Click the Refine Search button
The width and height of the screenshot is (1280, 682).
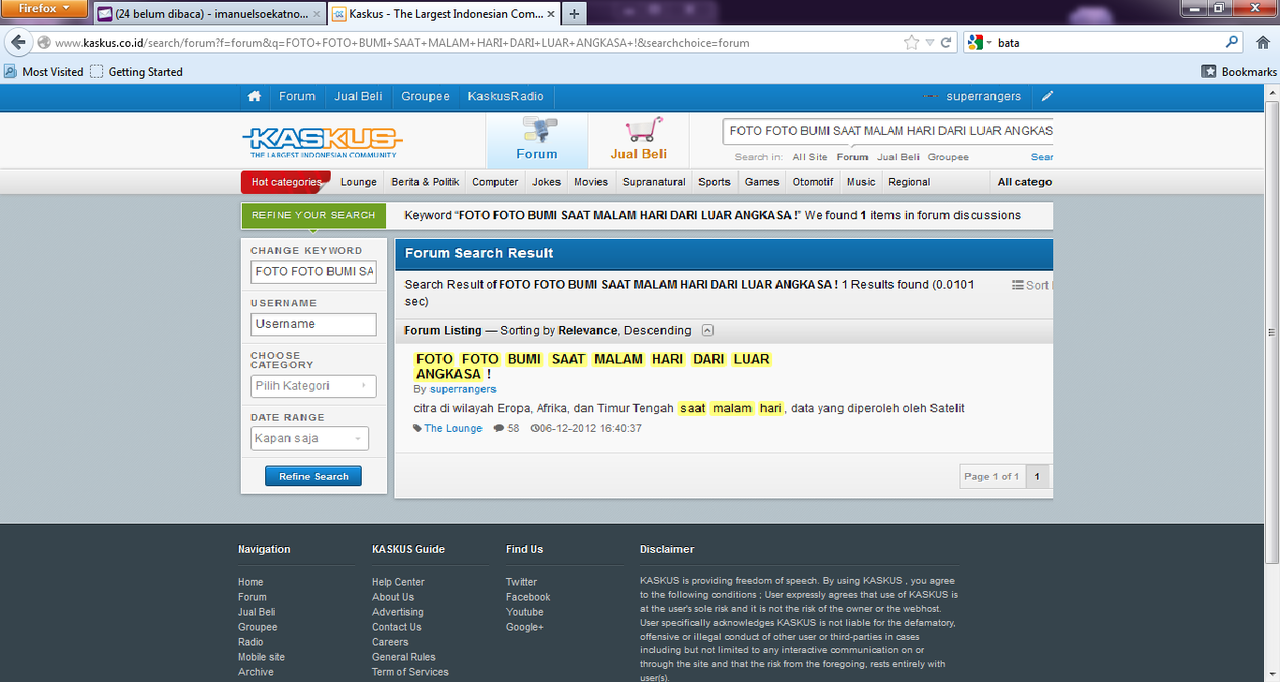(x=313, y=476)
